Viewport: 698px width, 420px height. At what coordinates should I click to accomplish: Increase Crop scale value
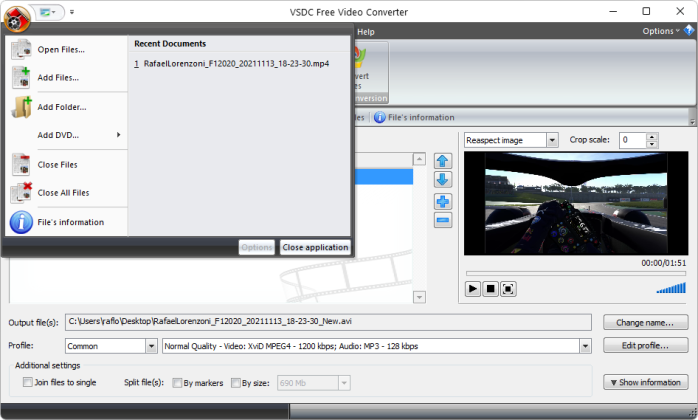pos(652,136)
